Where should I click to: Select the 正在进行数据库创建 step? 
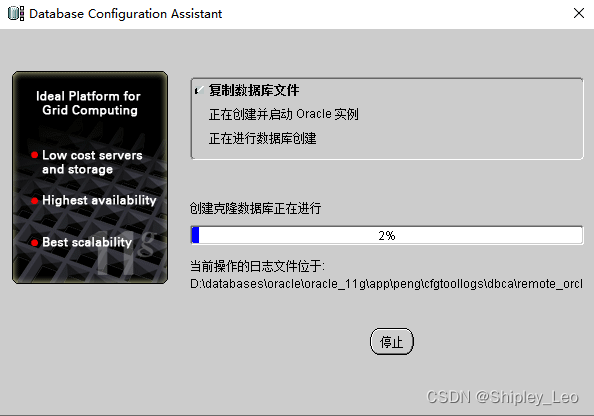pos(263,138)
